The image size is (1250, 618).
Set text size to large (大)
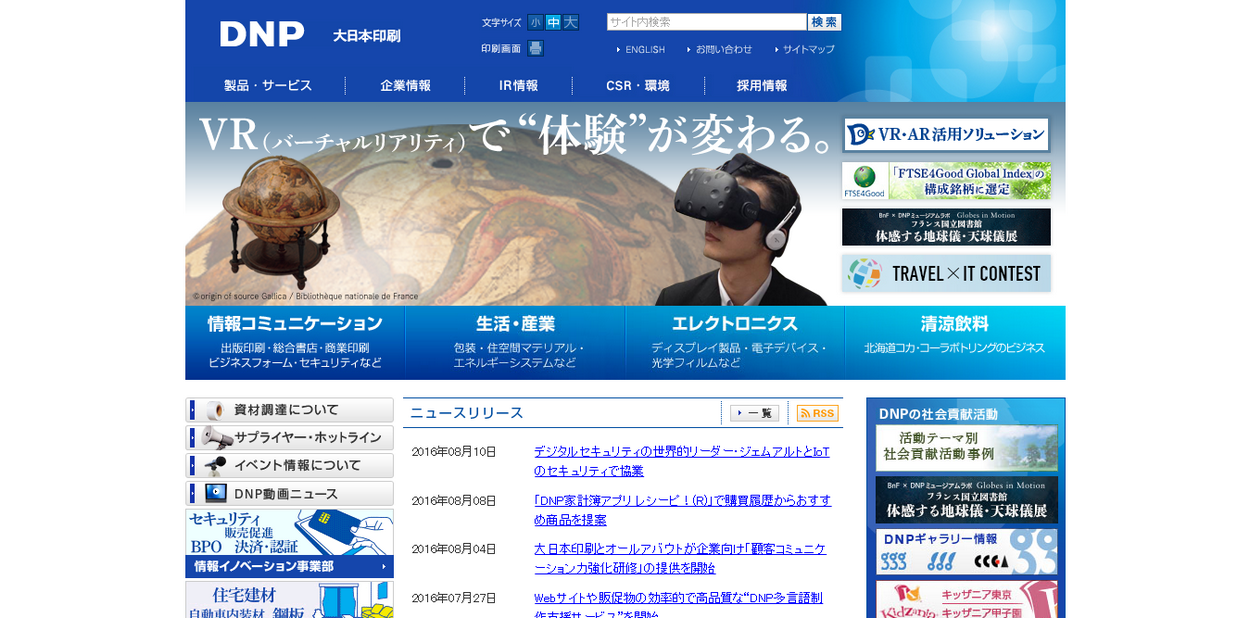tap(570, 22)
